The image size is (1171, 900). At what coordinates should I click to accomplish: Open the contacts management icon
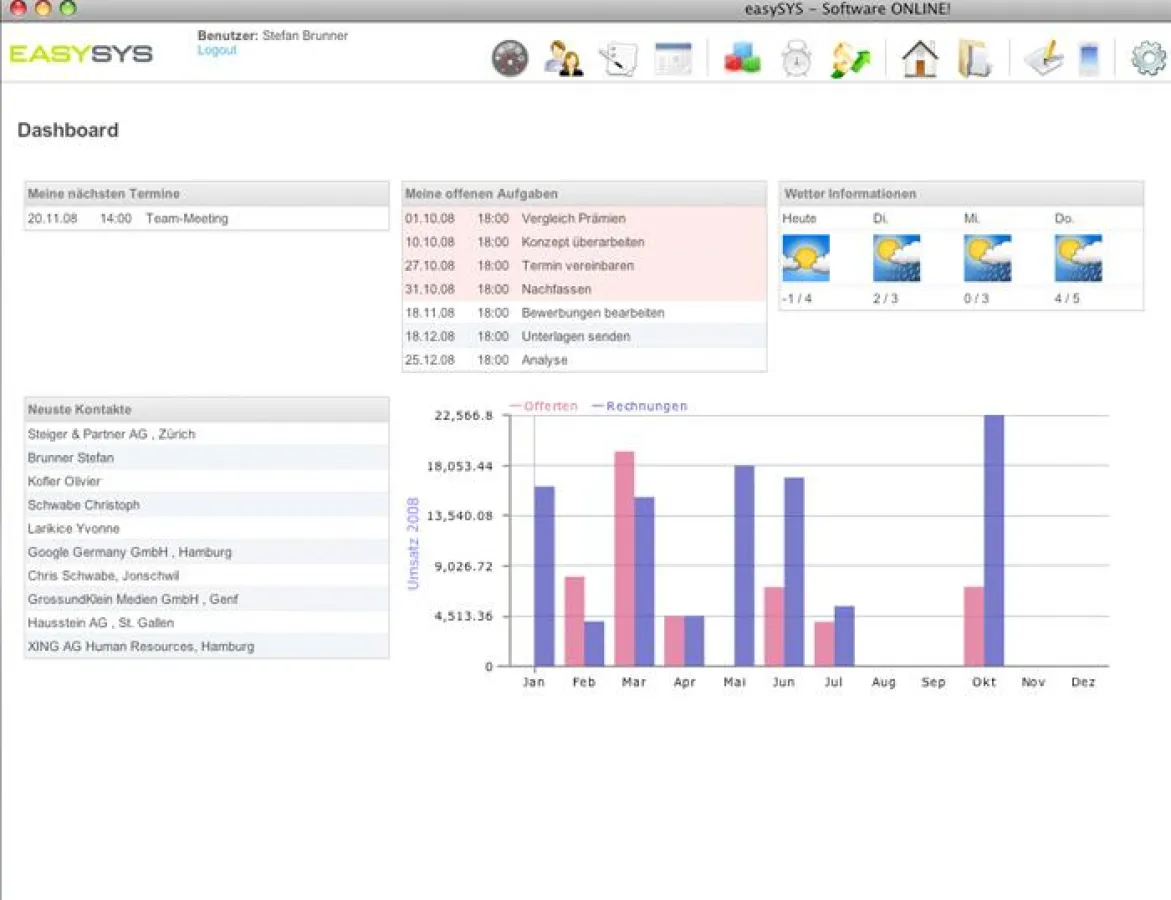click(x=563, y=58)
